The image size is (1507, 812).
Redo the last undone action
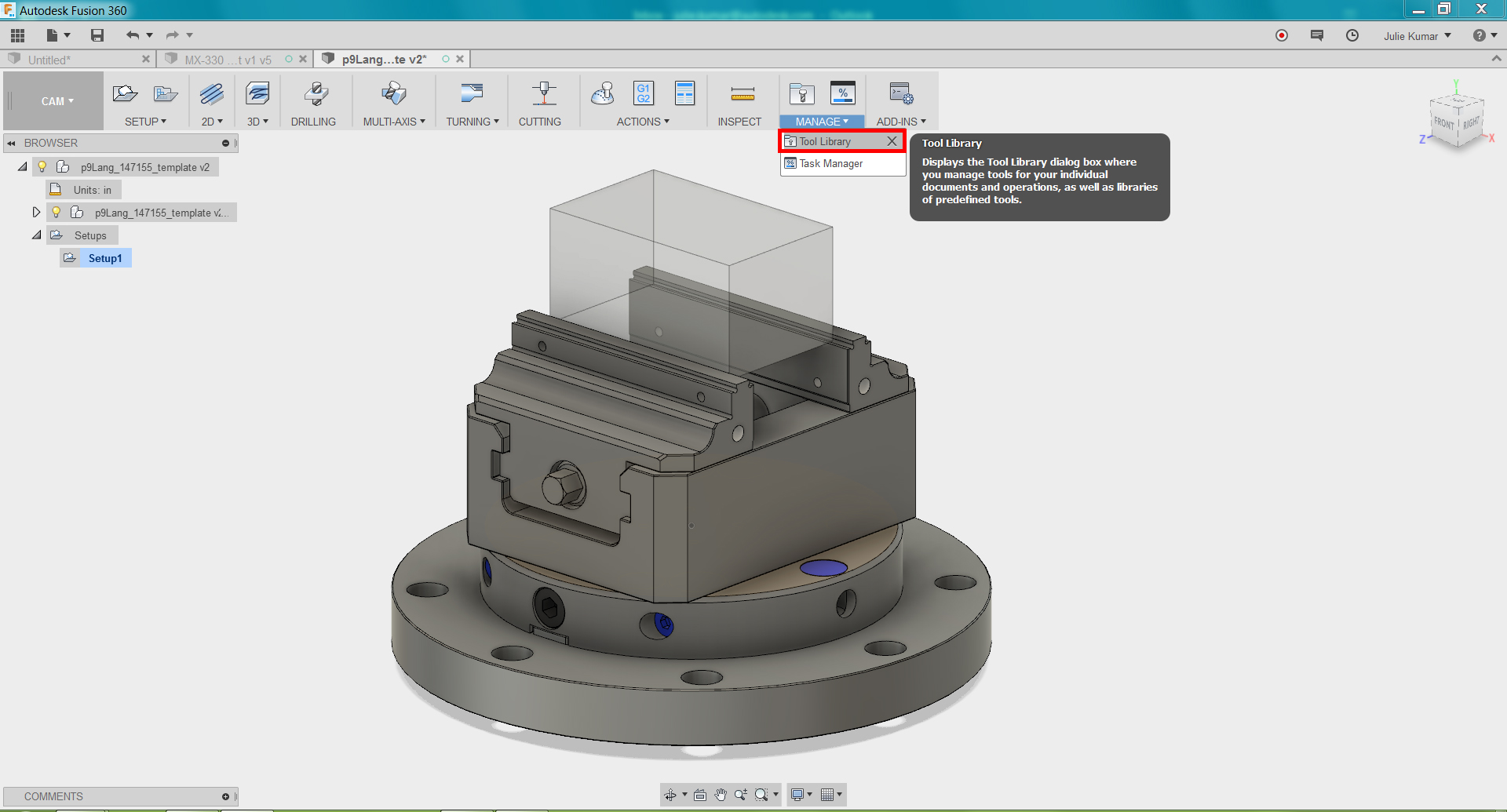(173, 35)
